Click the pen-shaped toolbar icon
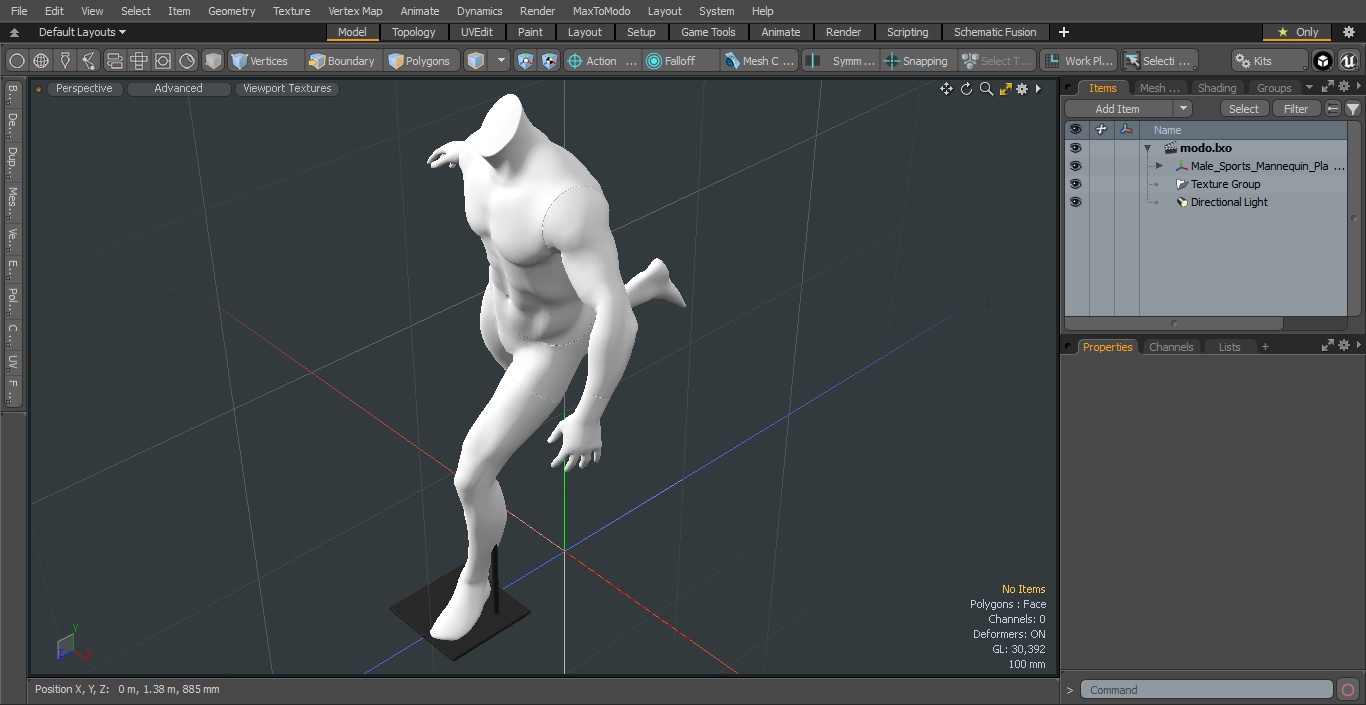Image resolution: width=1366 pixels, height=705 pixels. click(x=65, y=61)
